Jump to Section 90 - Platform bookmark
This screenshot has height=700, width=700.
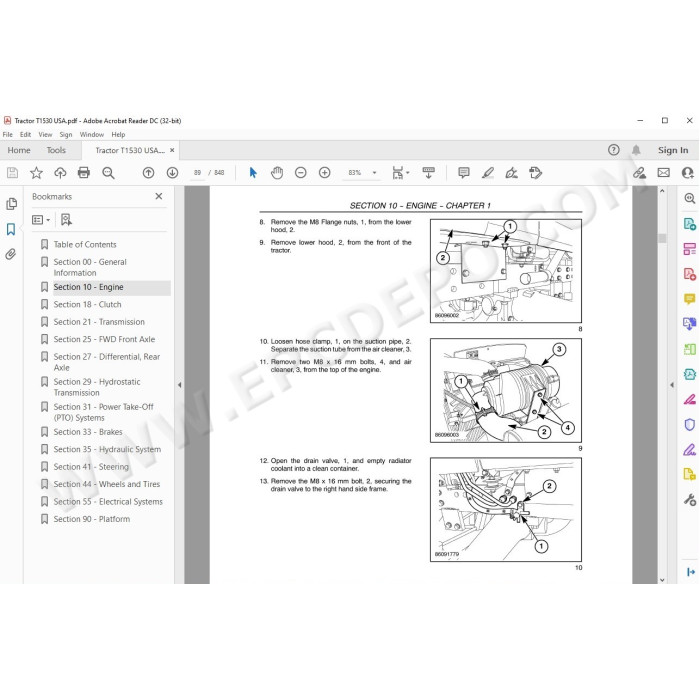click(92, 519)
